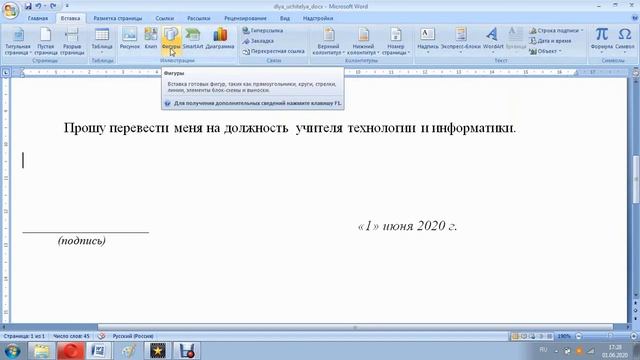The image size is (640, 360).
Task: Open the Windows Start menu
Action: tap(12, 351)
